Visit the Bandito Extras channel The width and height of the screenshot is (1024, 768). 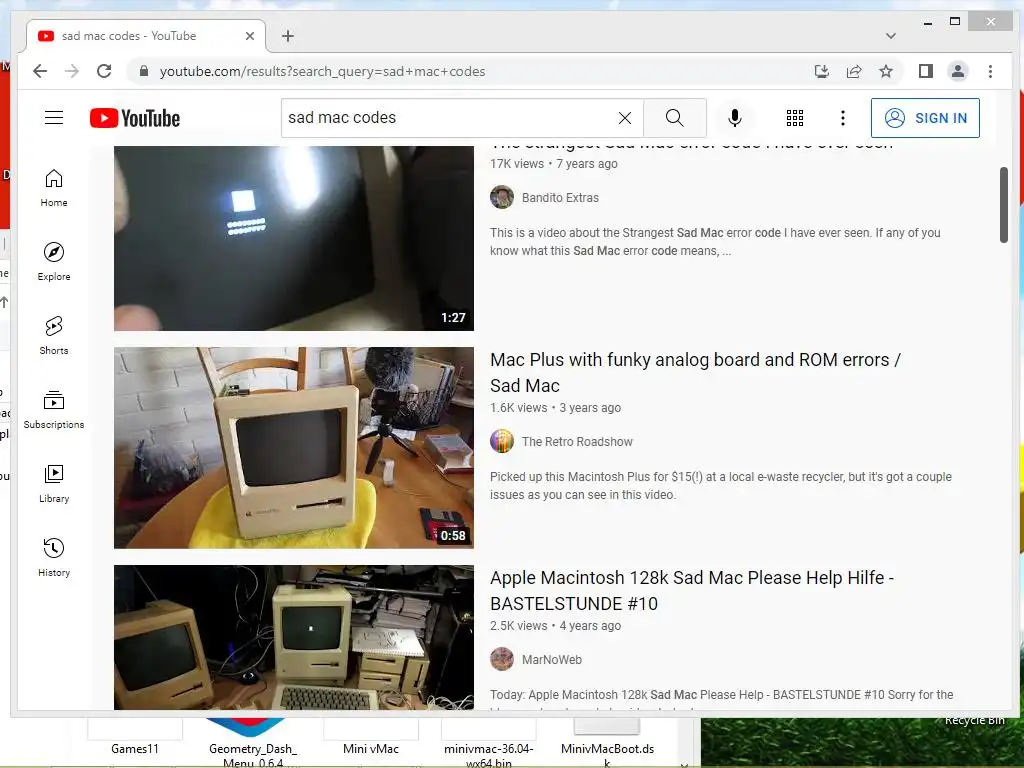(560, 197)
